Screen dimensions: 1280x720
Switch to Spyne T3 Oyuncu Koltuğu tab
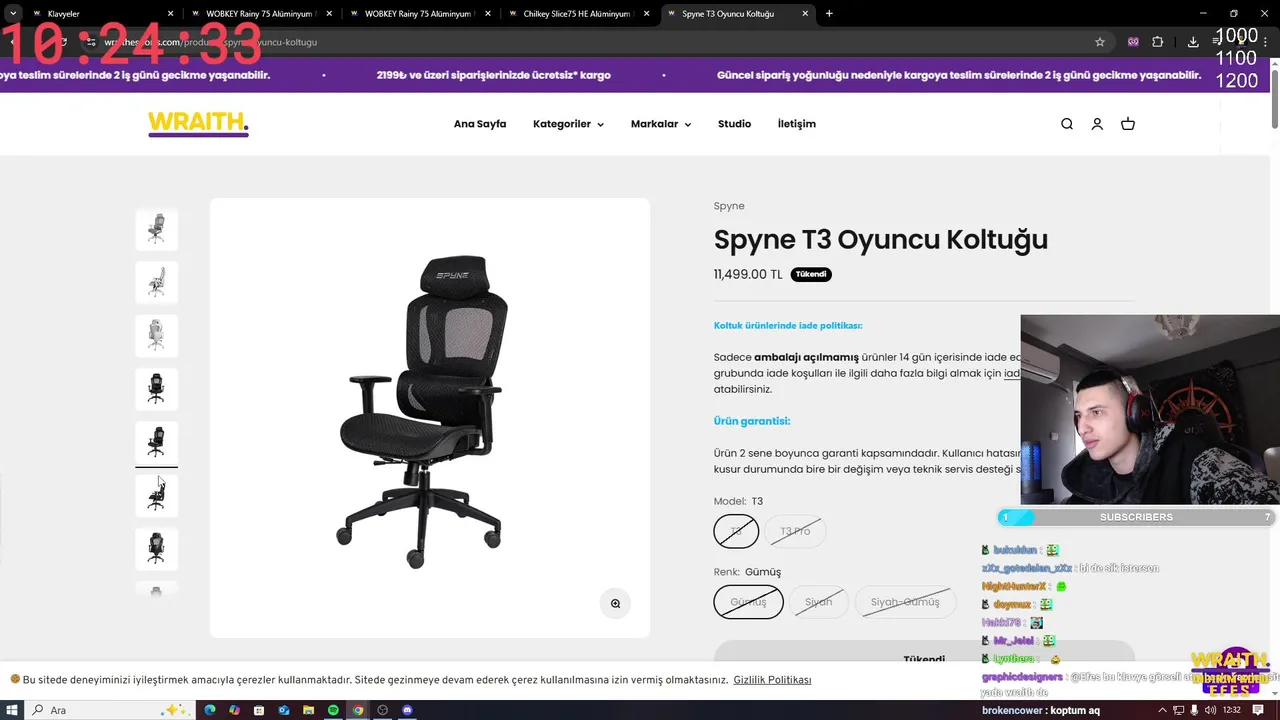click(738, 14)
